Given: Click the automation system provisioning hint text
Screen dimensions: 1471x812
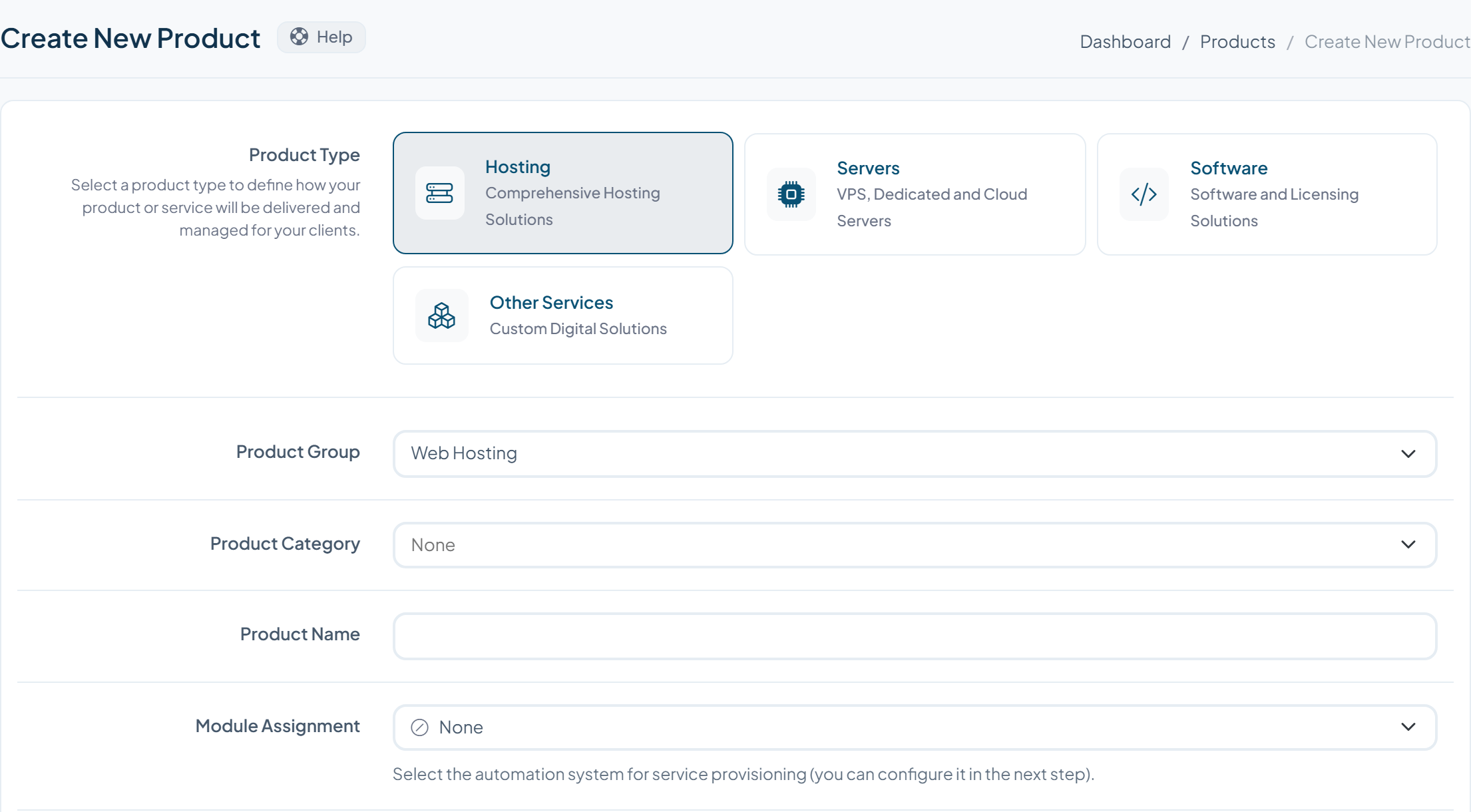Looking at the screenshot, I should 743,775.
